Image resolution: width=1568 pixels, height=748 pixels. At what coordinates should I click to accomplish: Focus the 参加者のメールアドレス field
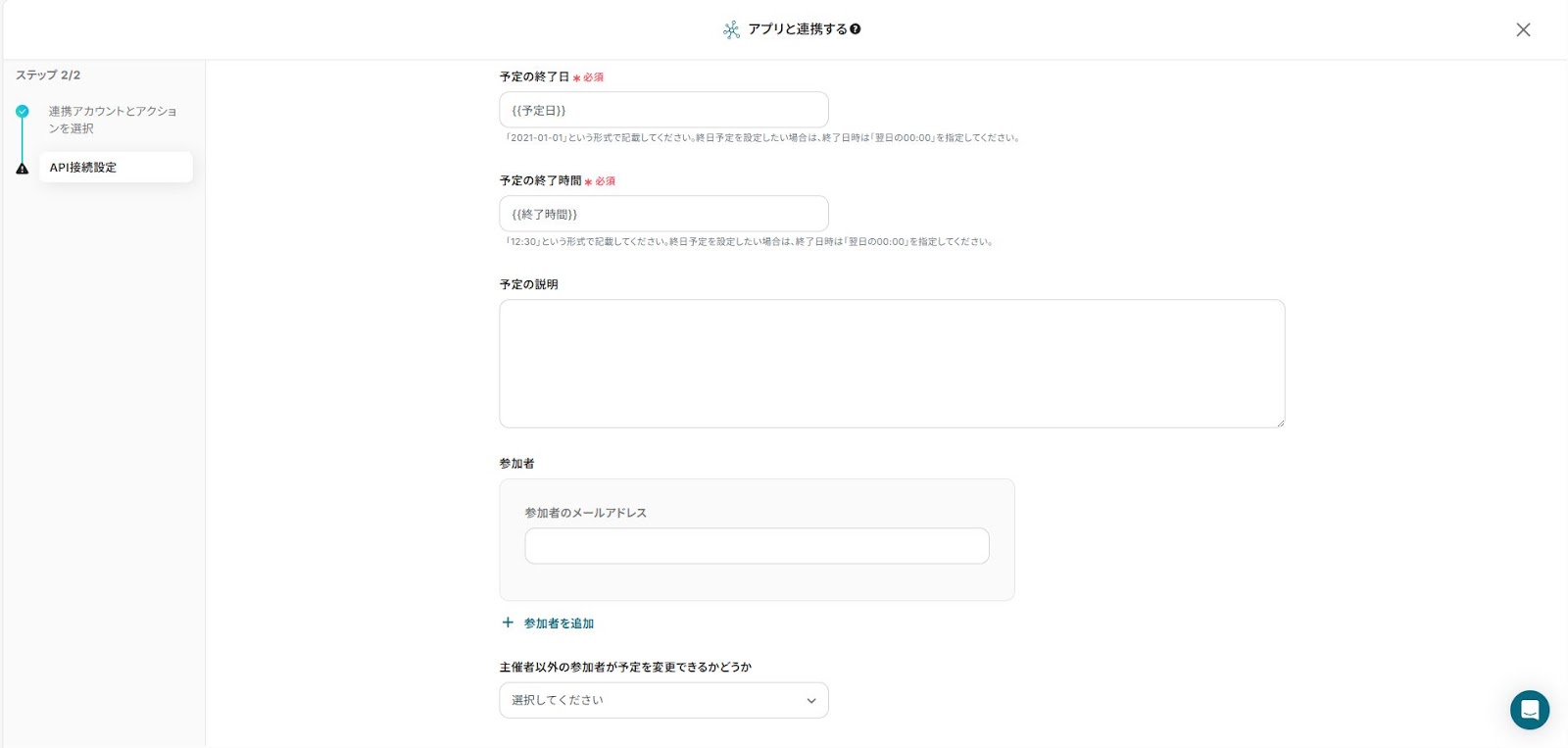pos(757,546)
